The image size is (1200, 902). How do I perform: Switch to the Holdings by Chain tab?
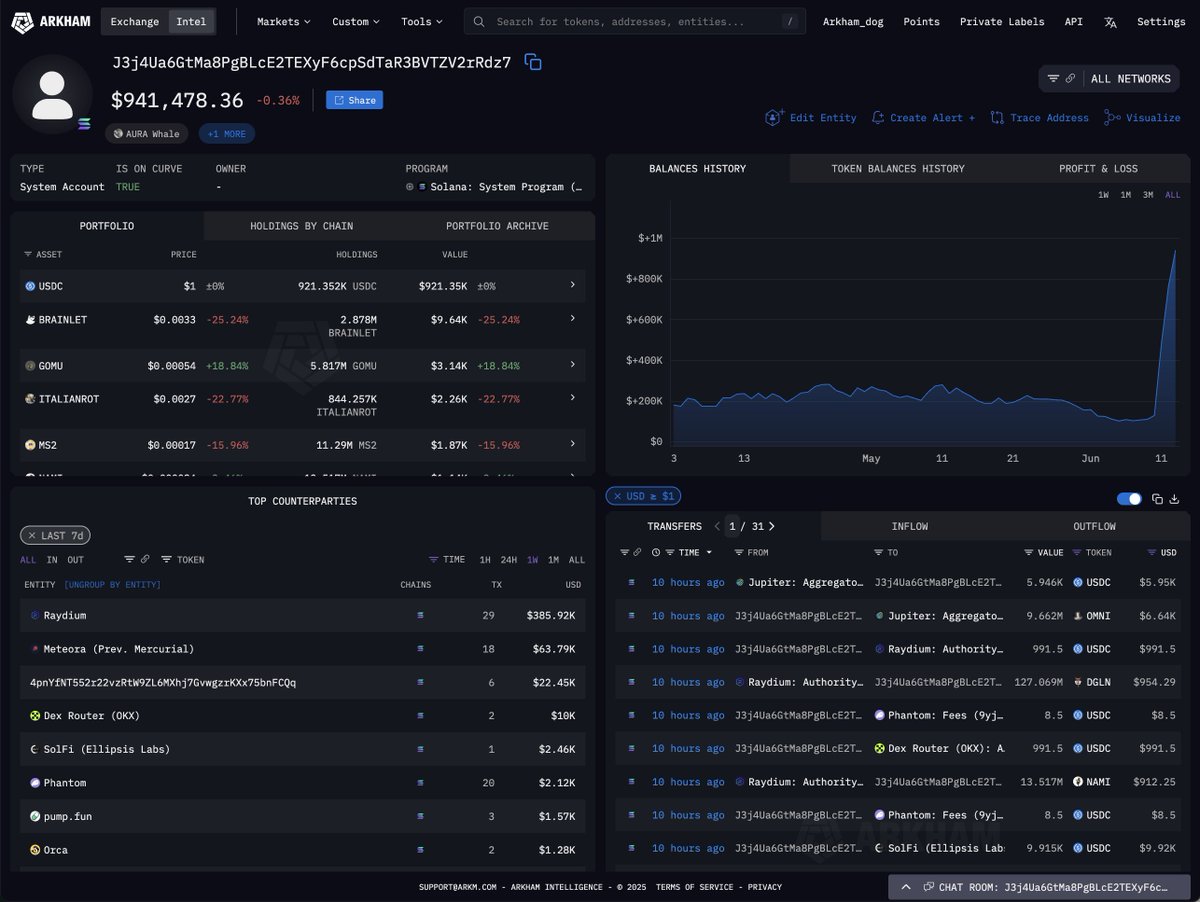(301, 226)
